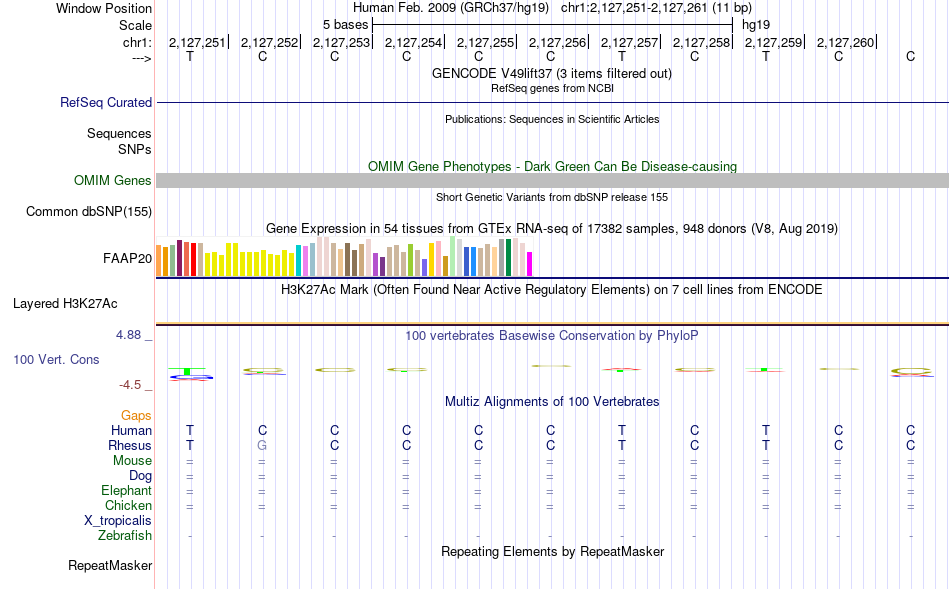
Task: Click the Gaps row label
Action: 136,415
